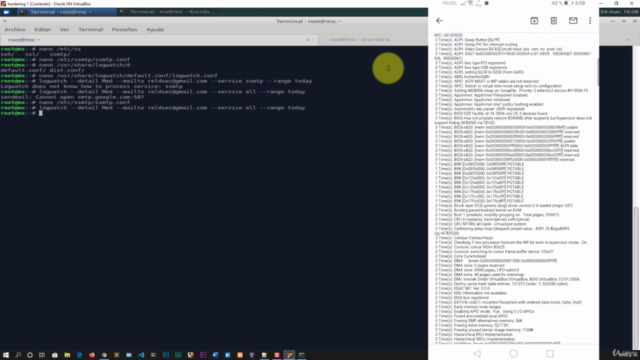Click 'Centaur CentaurHauls' line in email
This screenshot has height=360, width=640.
pyautogui.click(x=464, y=238)
